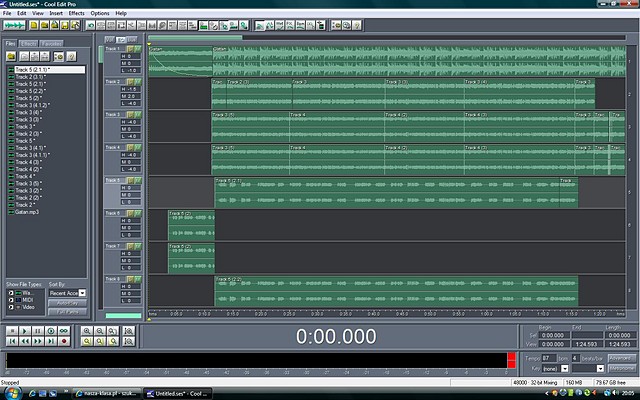640x400 pixels.
Task: Select 'Track 5 (2.1.1)' file entry
Action: (50, 69)
